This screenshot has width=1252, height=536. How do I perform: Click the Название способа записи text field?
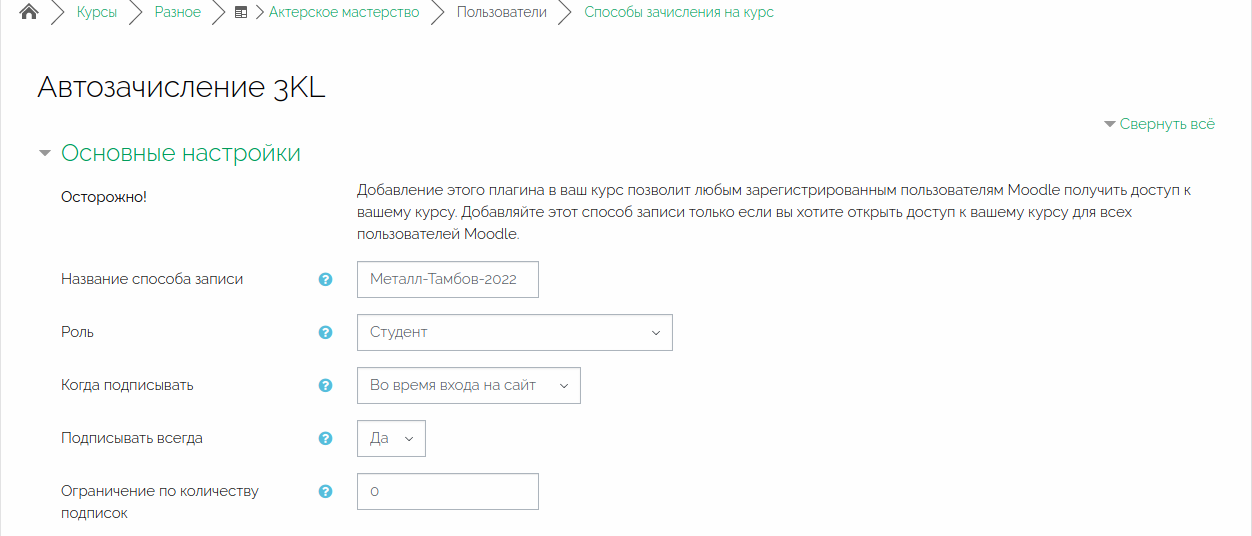(x=447, y=280)
